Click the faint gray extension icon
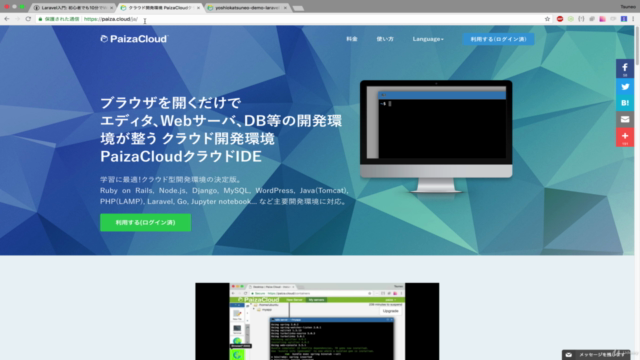The height and width of the screenshot is (360, 640). (613, 19)
